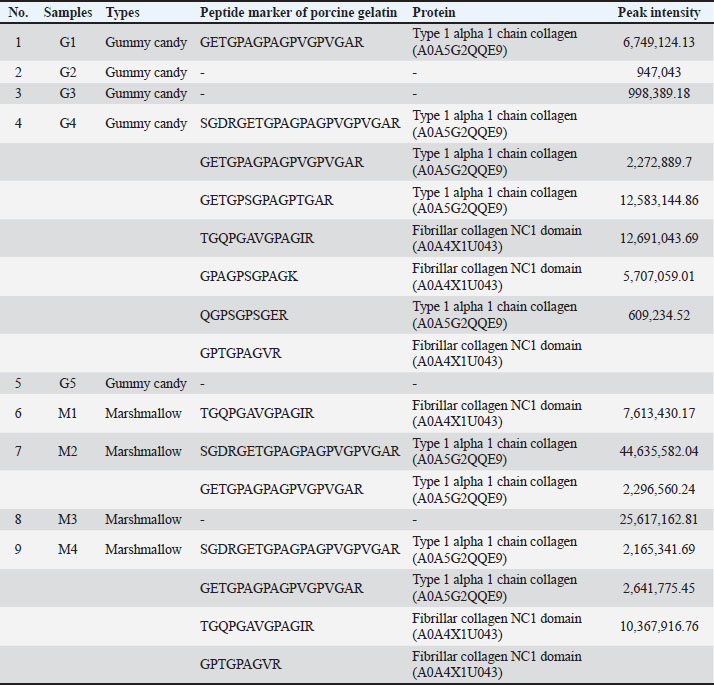The width and height of the screenshot is (714, 685).
Task: Click sample cell G4
Action: (67, 124)
